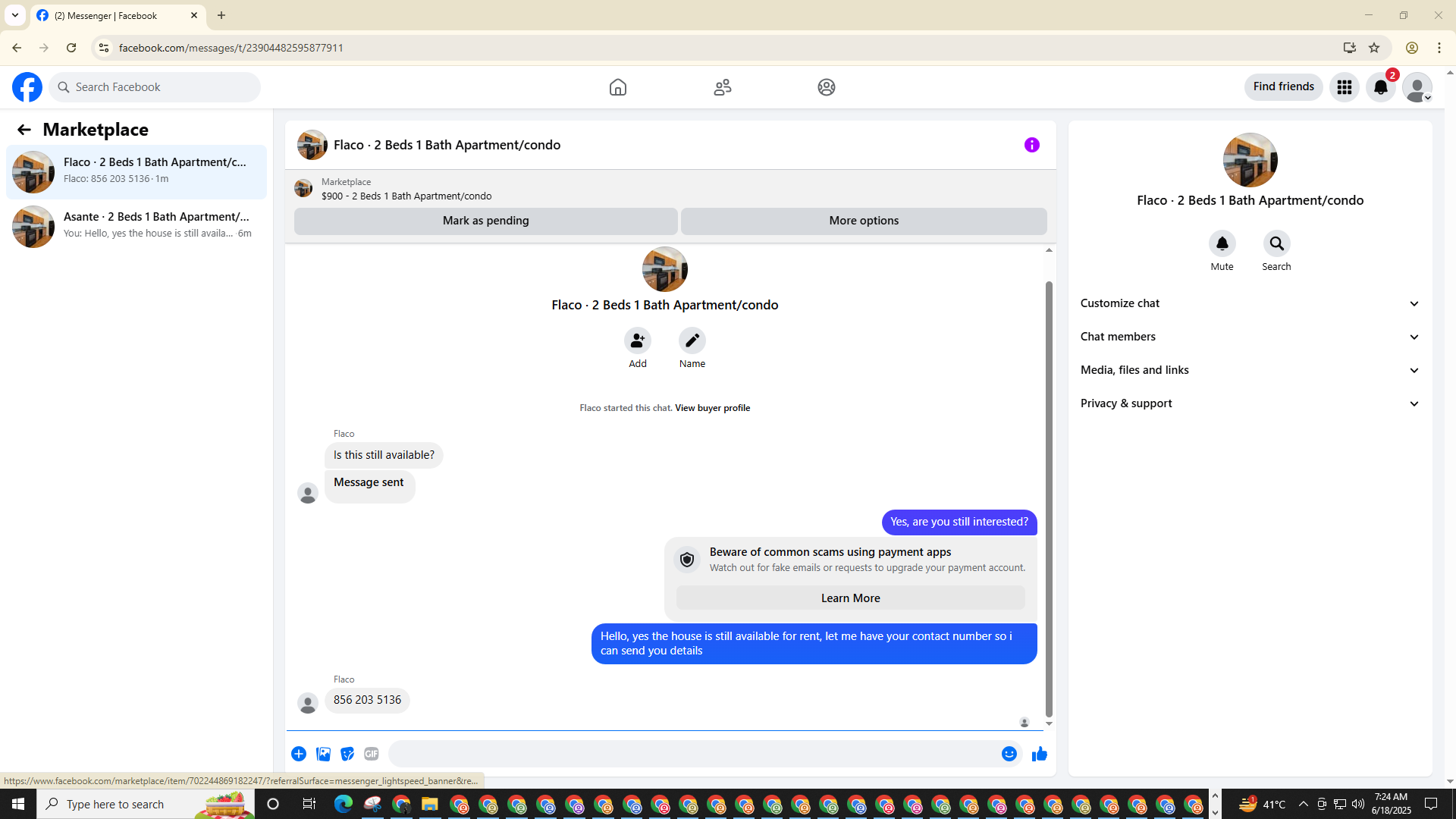Click the message "856 203 5136"

pos(368,700)
